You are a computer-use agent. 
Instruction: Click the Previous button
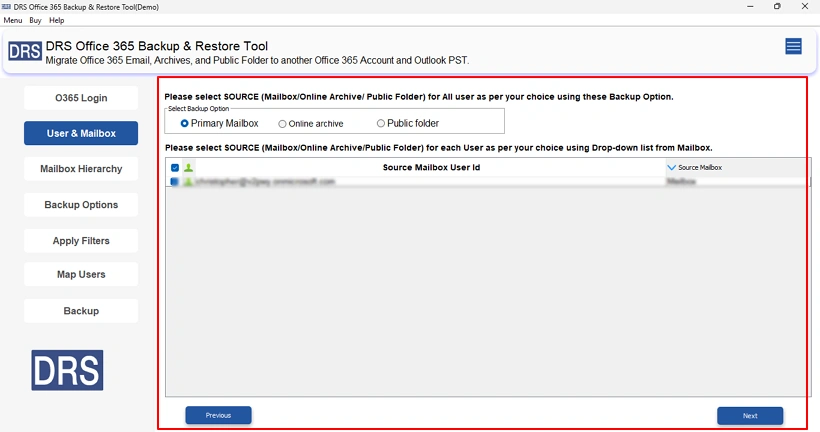tap(218, 415)
